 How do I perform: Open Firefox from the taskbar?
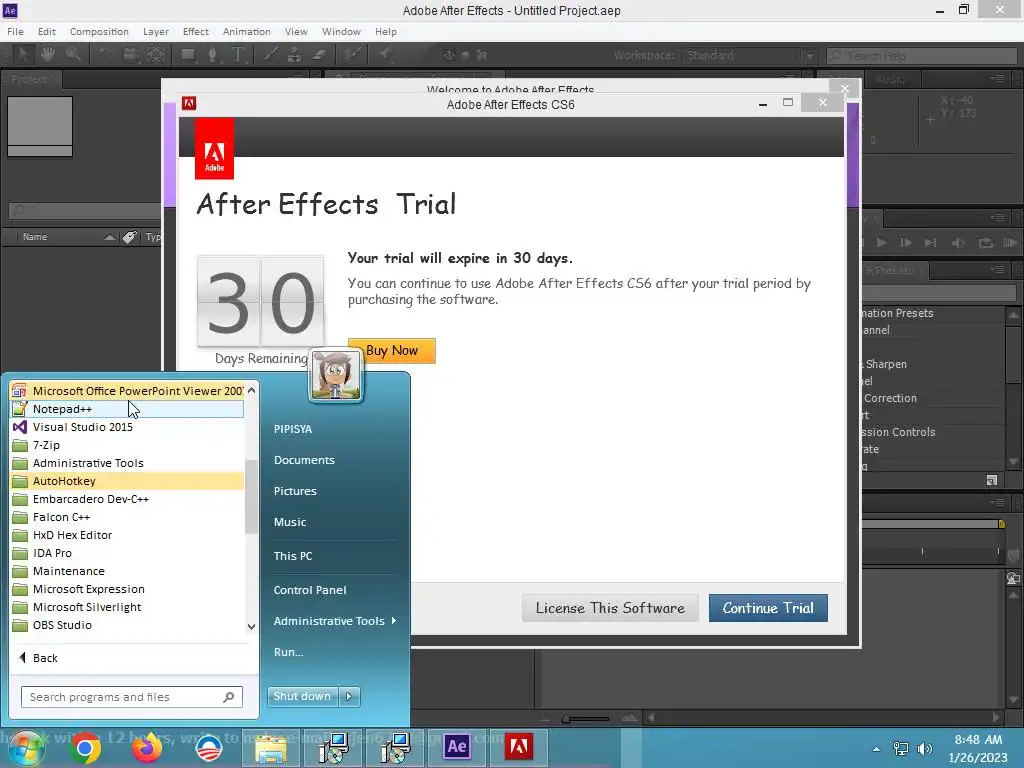click(146, 748)
